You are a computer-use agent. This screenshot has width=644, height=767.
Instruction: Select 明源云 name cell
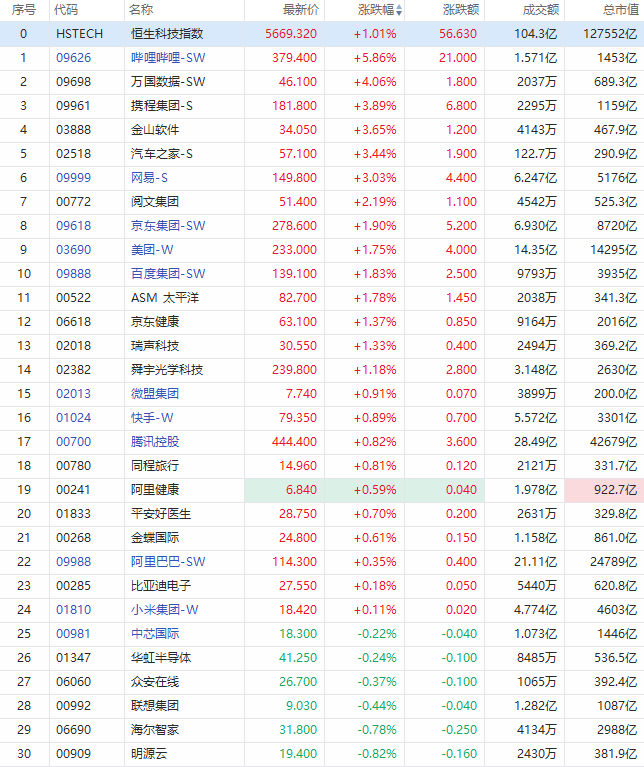click(149, 753)
